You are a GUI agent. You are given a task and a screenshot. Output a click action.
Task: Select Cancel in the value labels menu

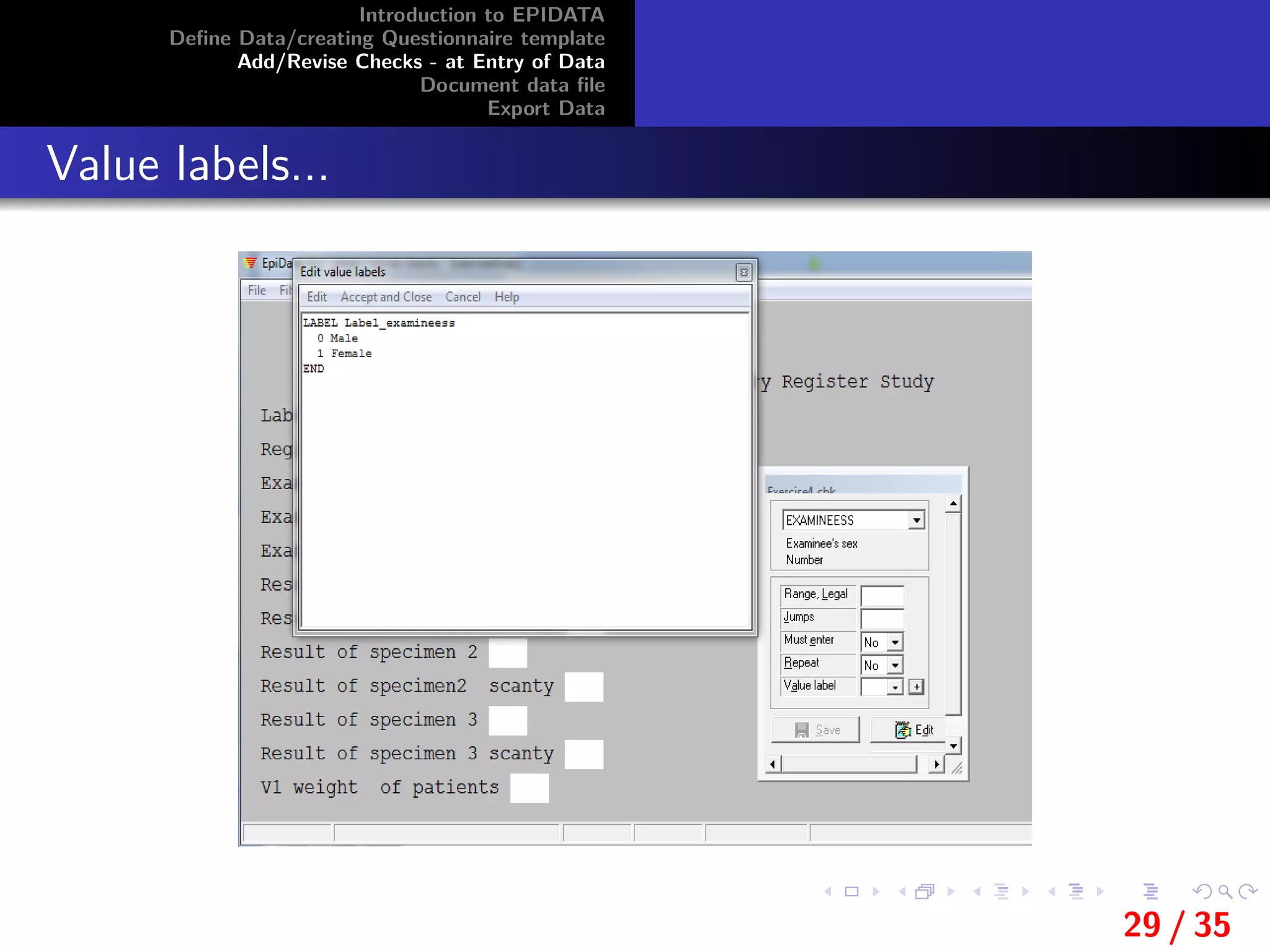[x=463, y=297]
